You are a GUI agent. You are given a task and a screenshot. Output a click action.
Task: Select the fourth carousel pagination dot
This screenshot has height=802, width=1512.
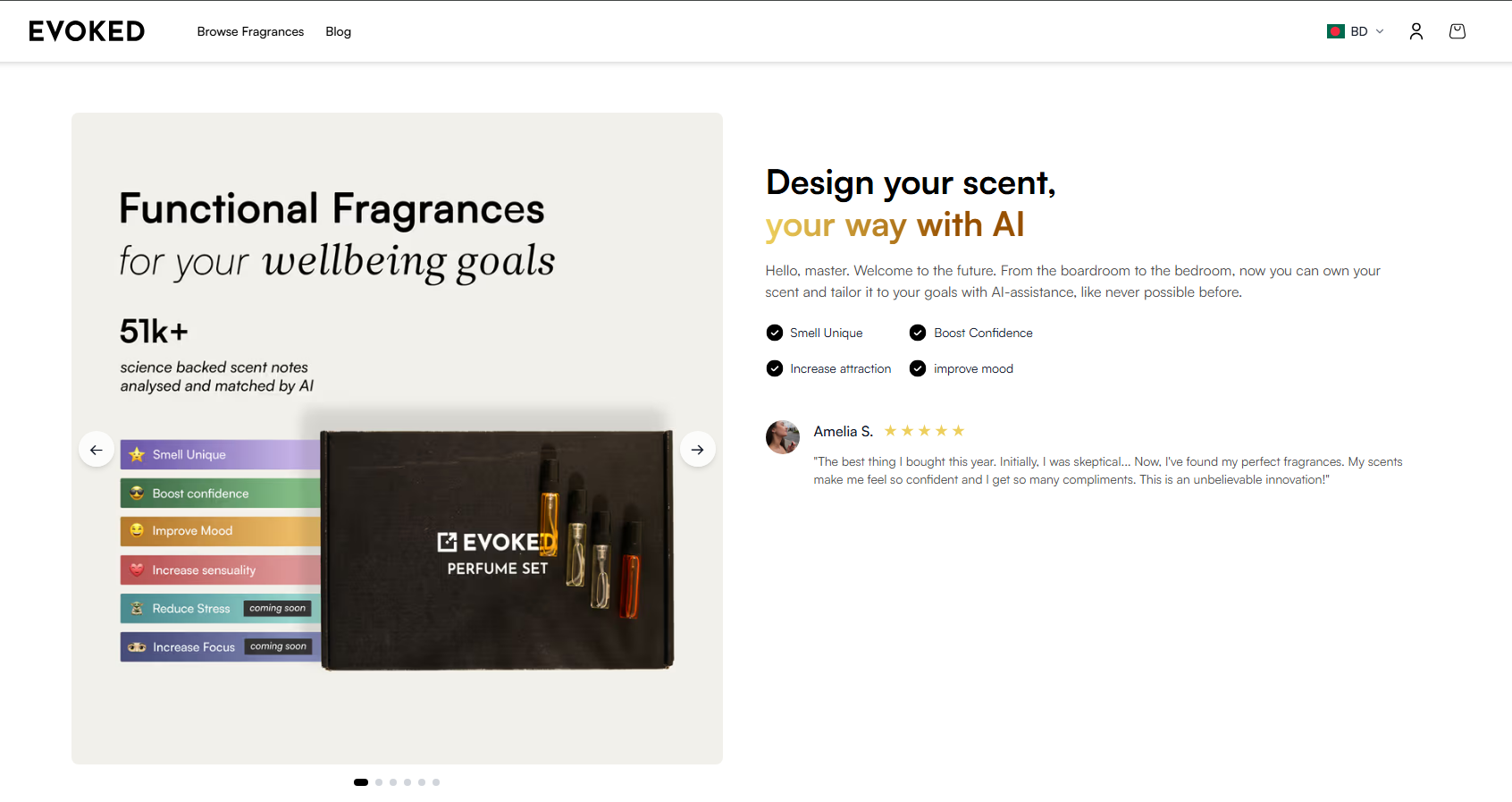pyautogui.click(x=407, y=782)
